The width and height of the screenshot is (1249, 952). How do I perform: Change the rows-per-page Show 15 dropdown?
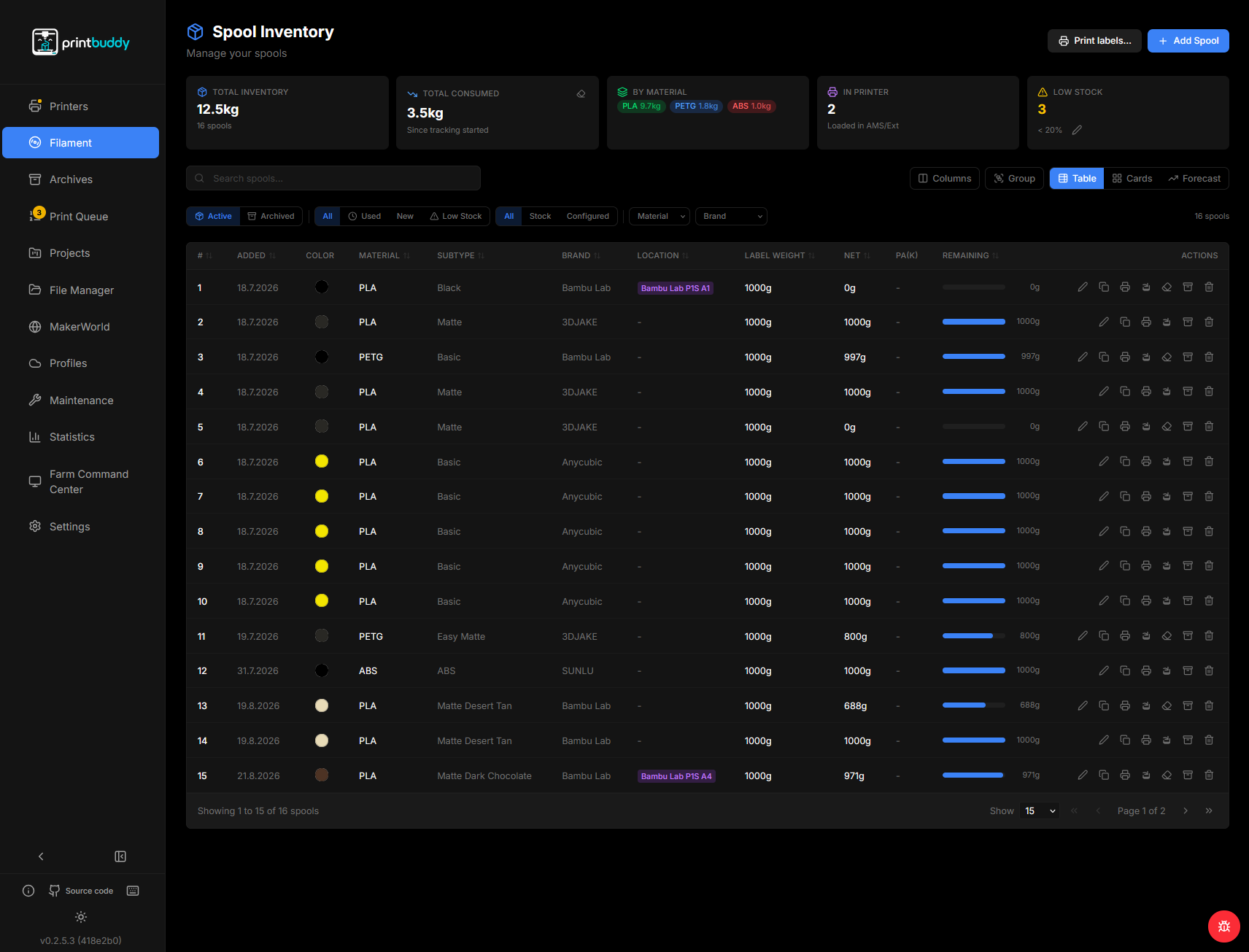coord(1040,811)
